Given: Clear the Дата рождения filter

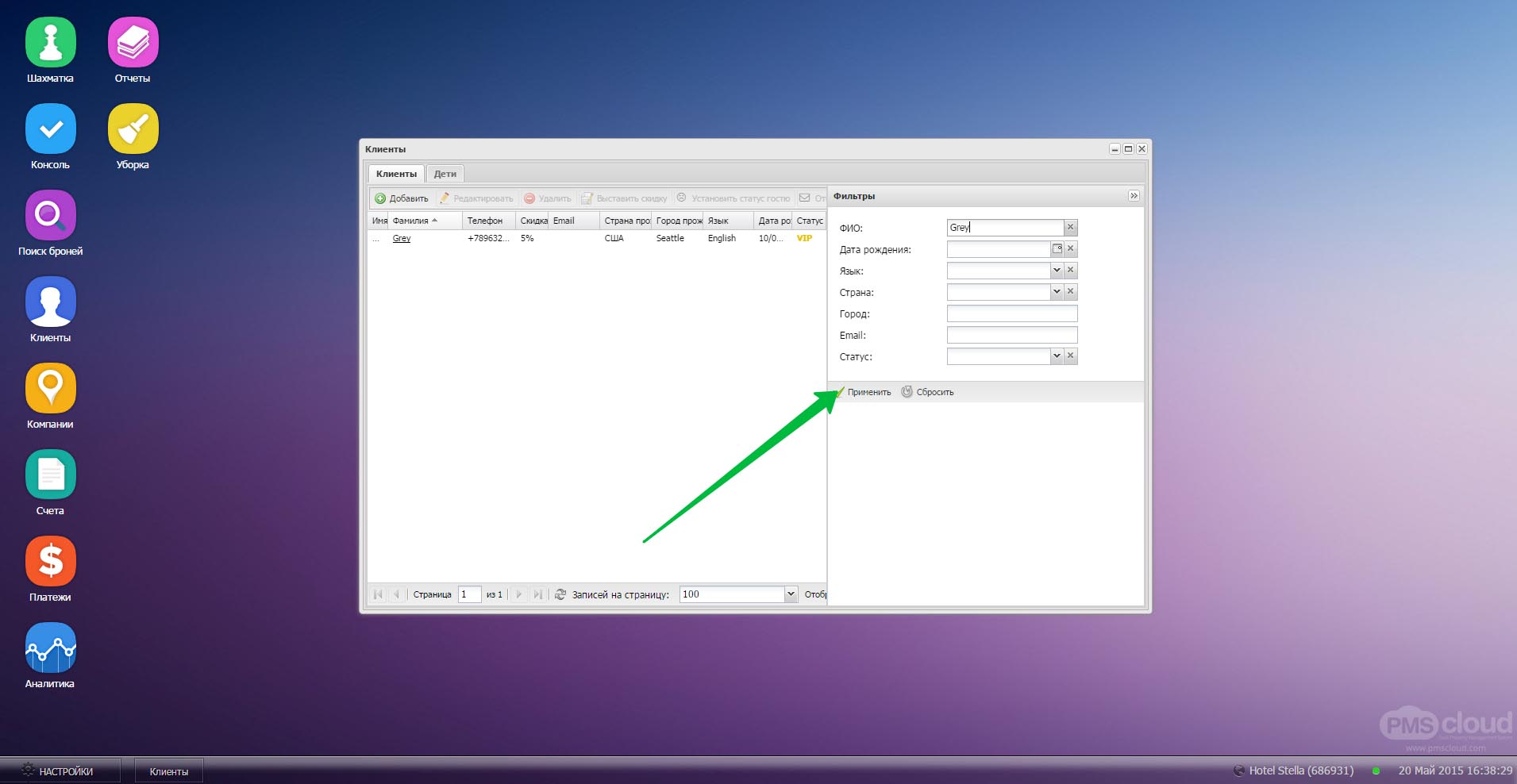Looking at the screenshot, I should 1070,249.
